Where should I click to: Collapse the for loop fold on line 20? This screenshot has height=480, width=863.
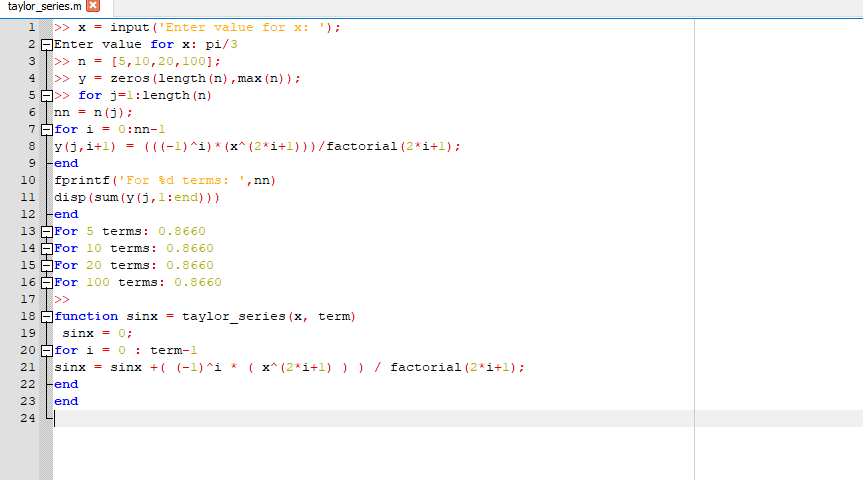(47, 351)
